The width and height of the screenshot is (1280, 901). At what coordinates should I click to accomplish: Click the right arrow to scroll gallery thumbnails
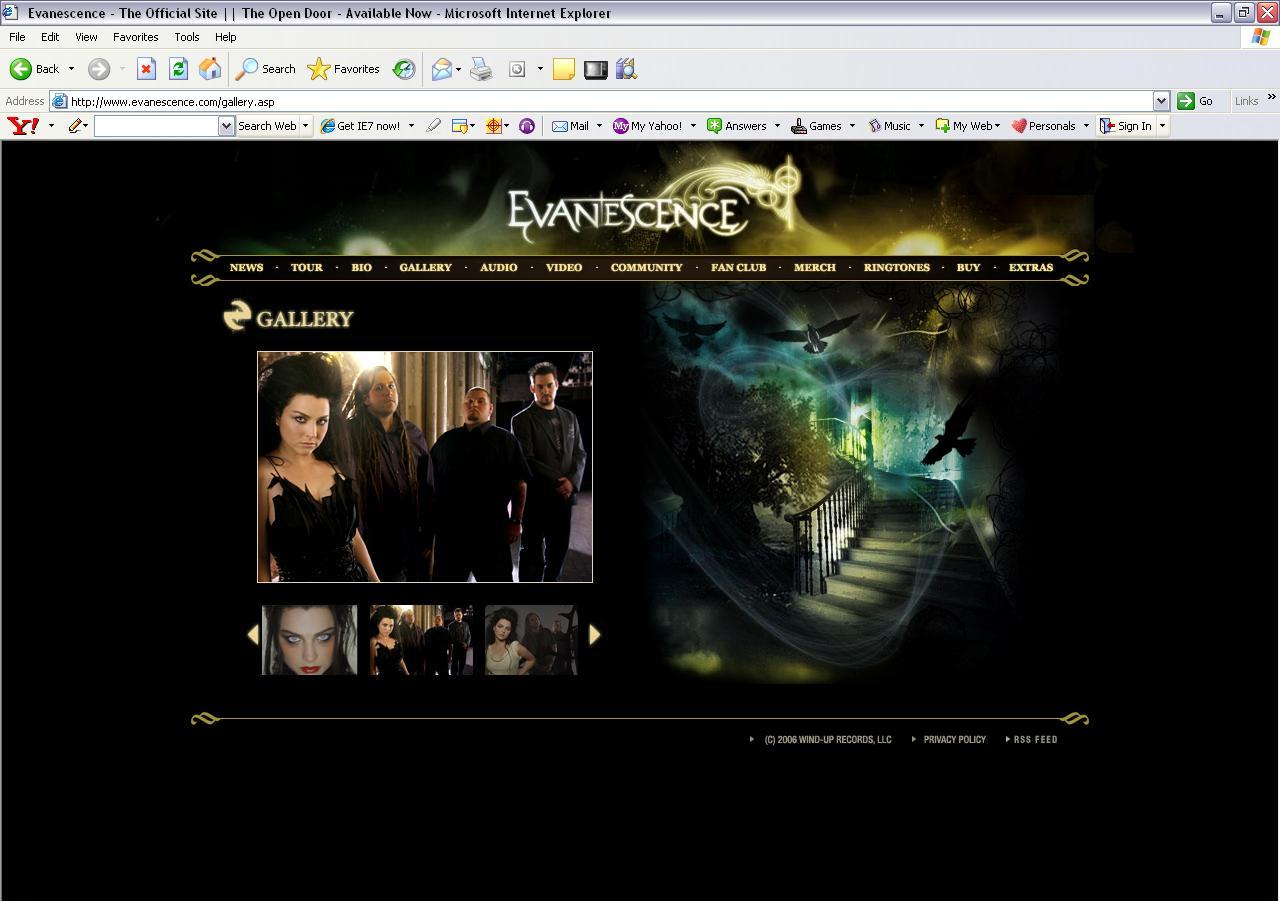595,634
